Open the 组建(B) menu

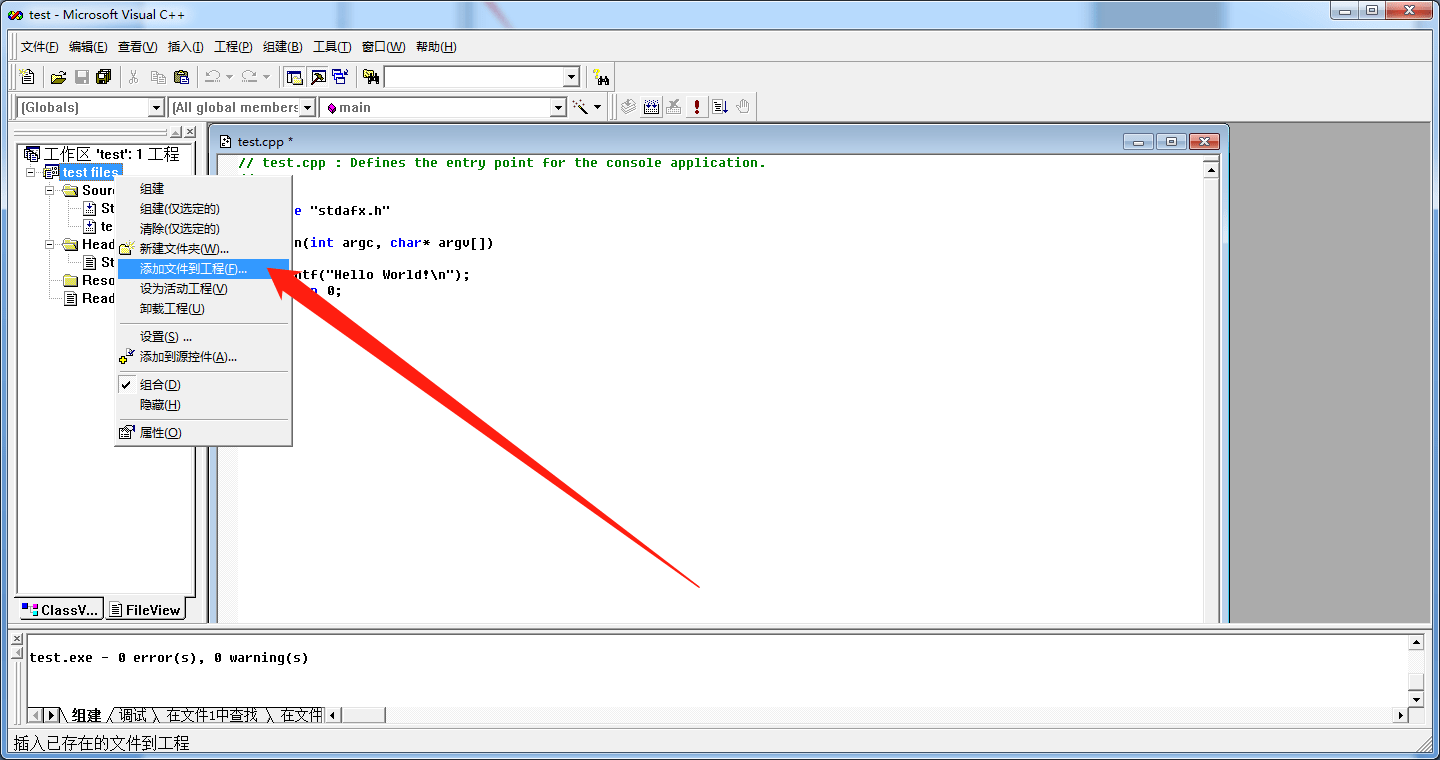click(282, 47)
